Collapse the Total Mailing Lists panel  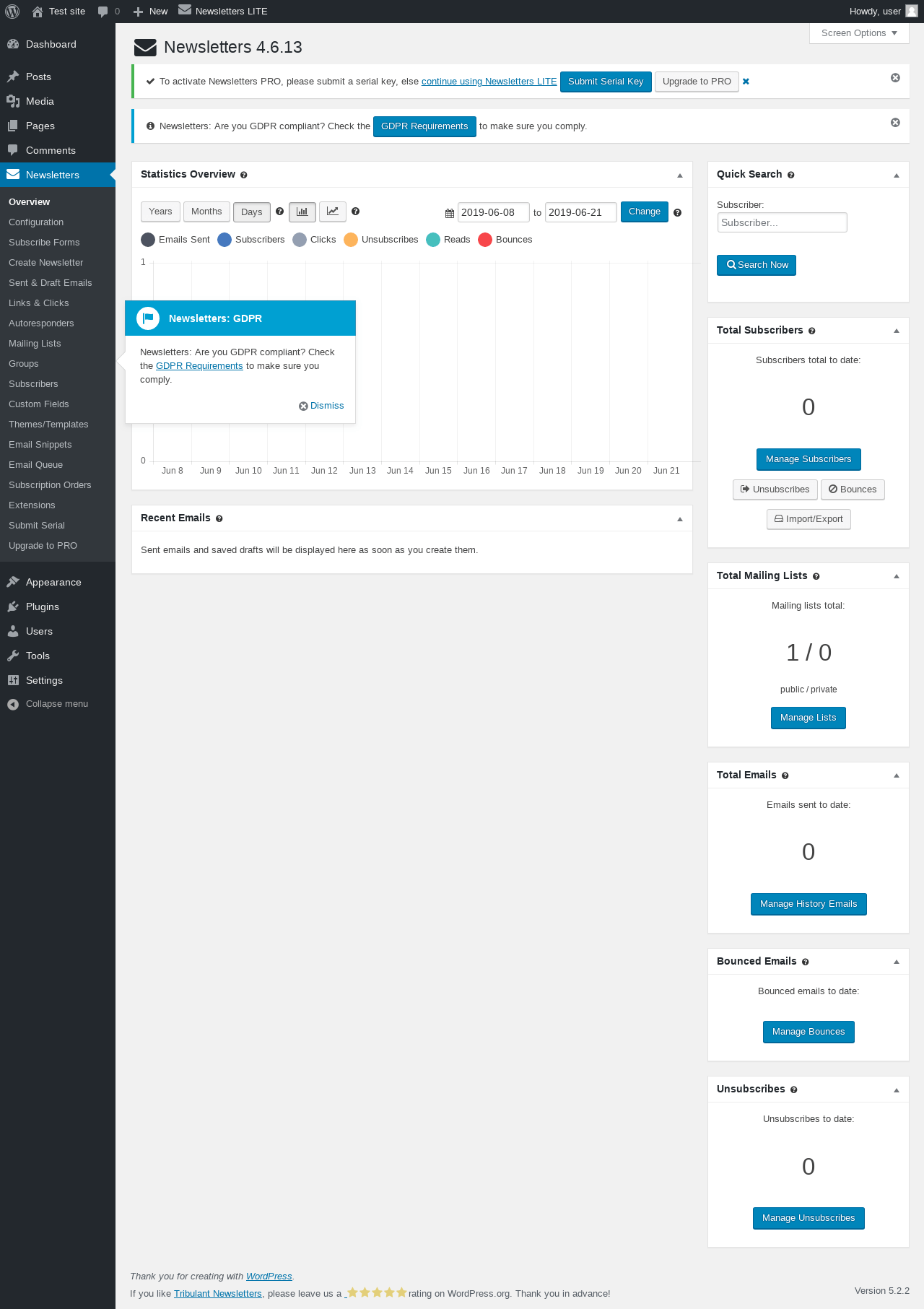click(x=897, y=576)
